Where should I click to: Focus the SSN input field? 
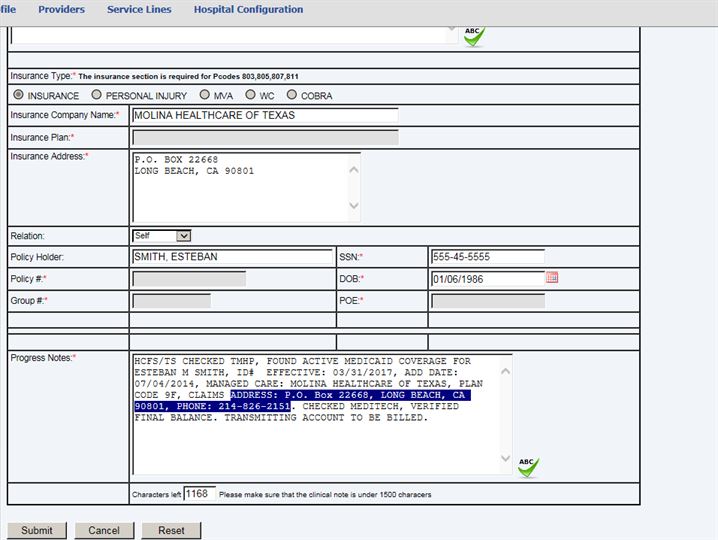tap(487, 257)
